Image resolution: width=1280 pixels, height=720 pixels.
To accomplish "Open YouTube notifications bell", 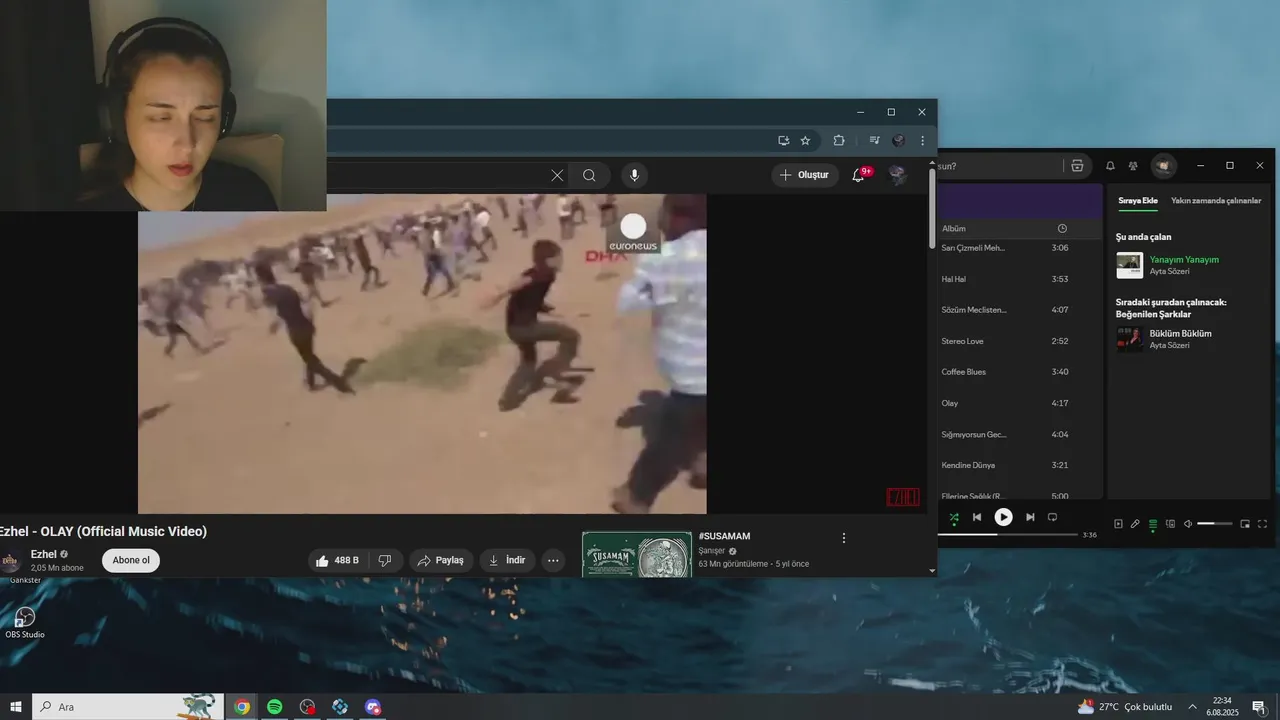I will pyautogui.click(x=858, y=175).
